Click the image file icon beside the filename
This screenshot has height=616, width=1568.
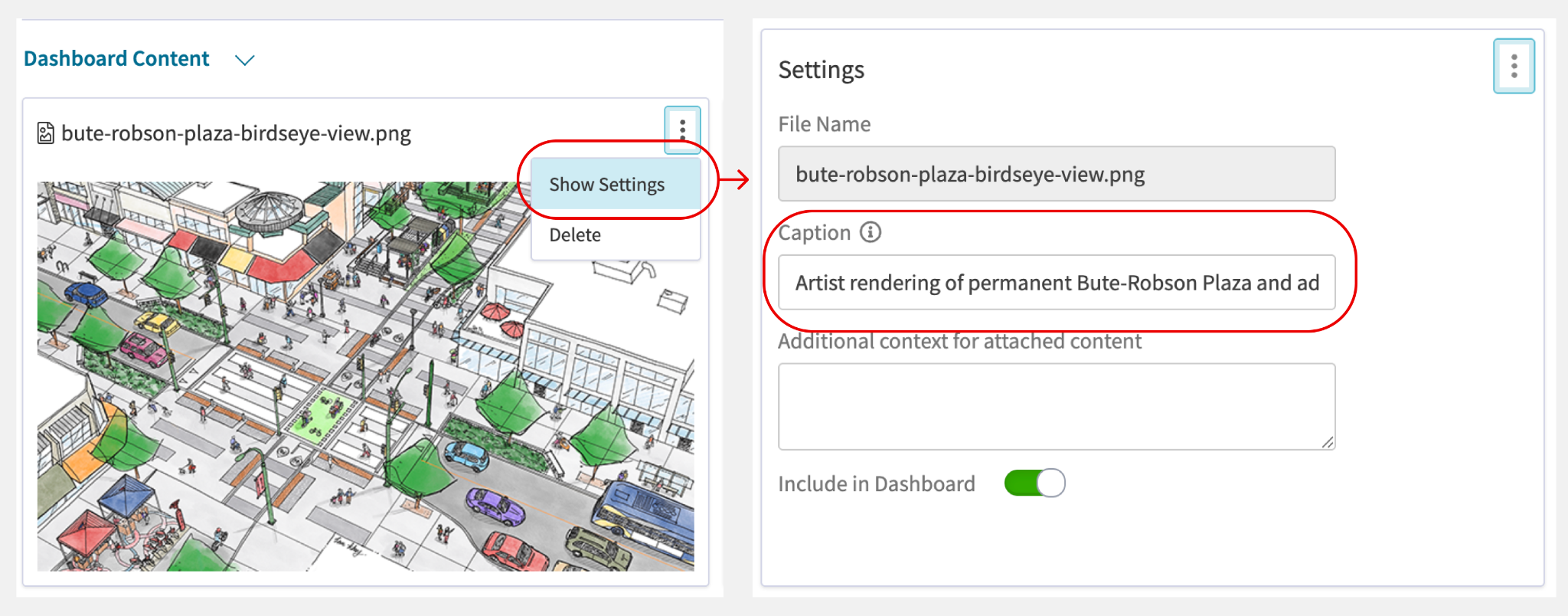pos(46,133)
